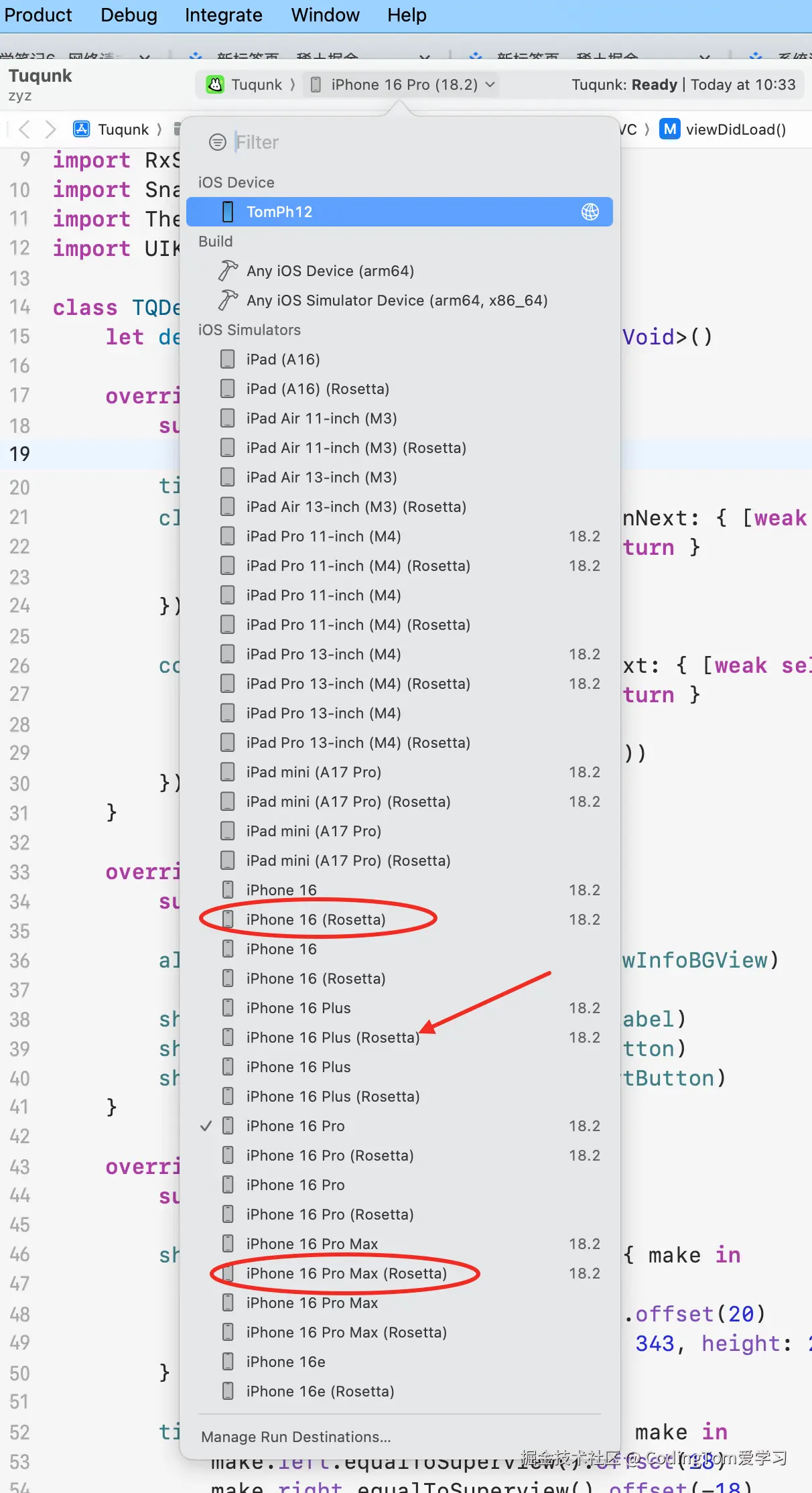Select iPhone 16e simulator
812x1493 pixels.
pos(399,1362)
